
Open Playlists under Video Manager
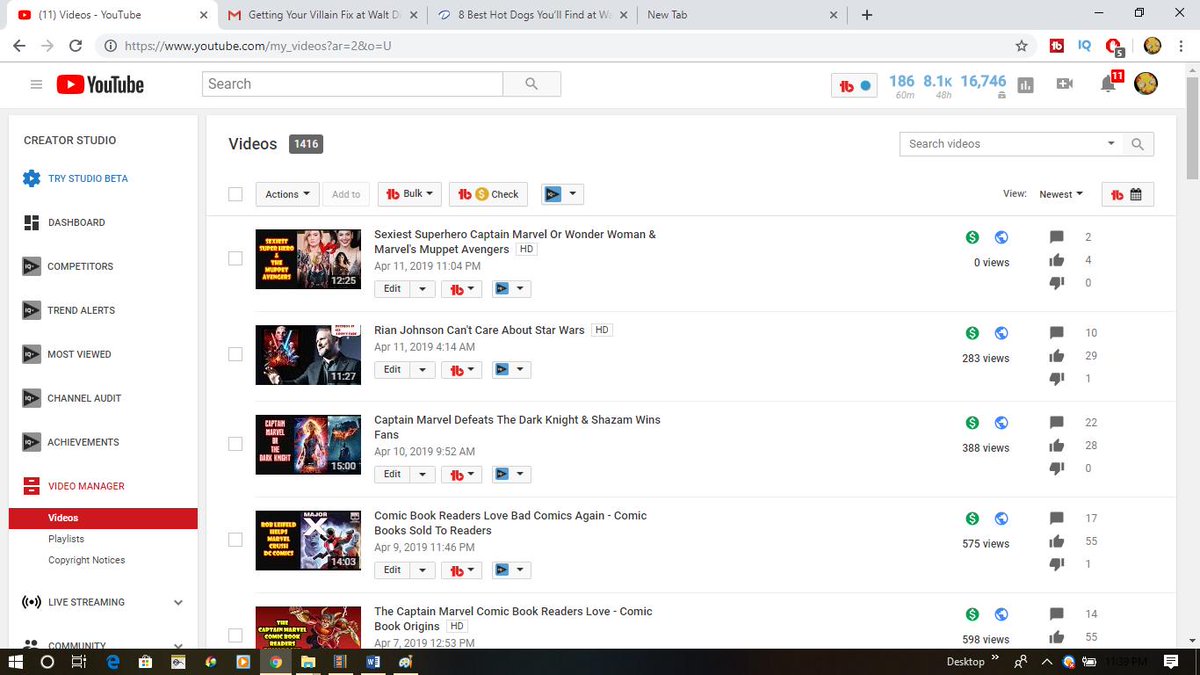tap(66, 539)
